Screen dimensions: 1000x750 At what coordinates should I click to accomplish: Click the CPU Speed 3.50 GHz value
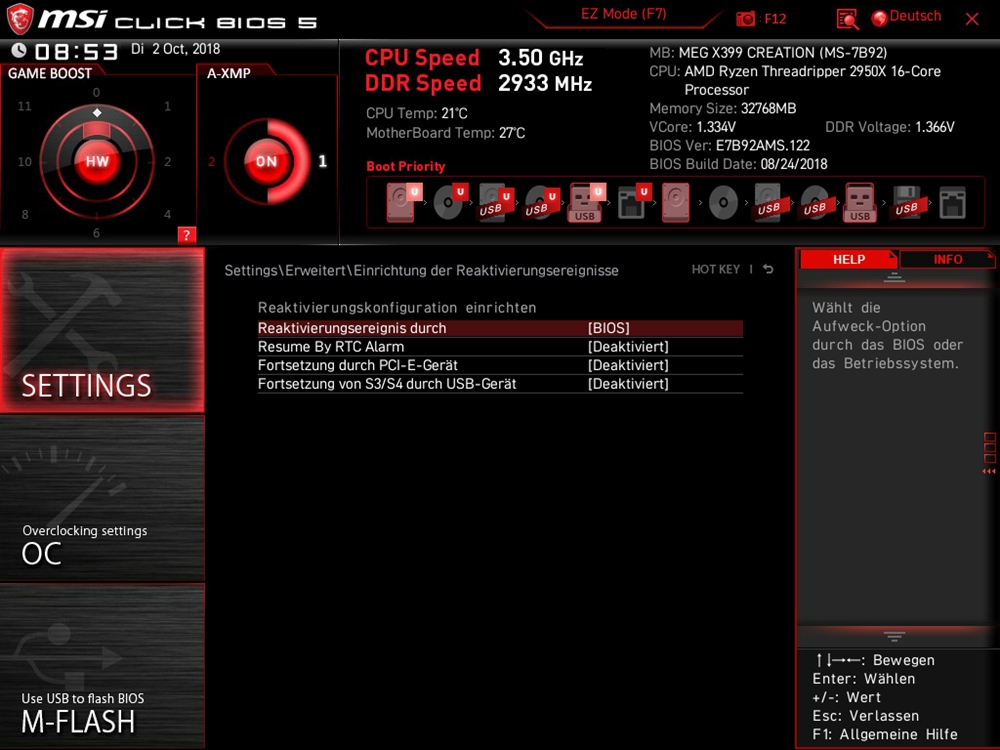(x=541, y=58)
